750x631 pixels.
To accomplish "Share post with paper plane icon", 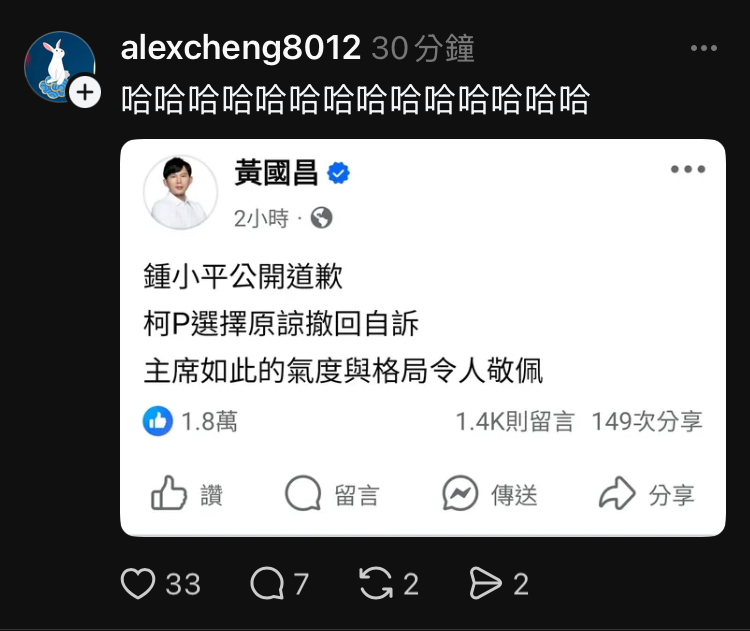I will (x=485, y=583).
